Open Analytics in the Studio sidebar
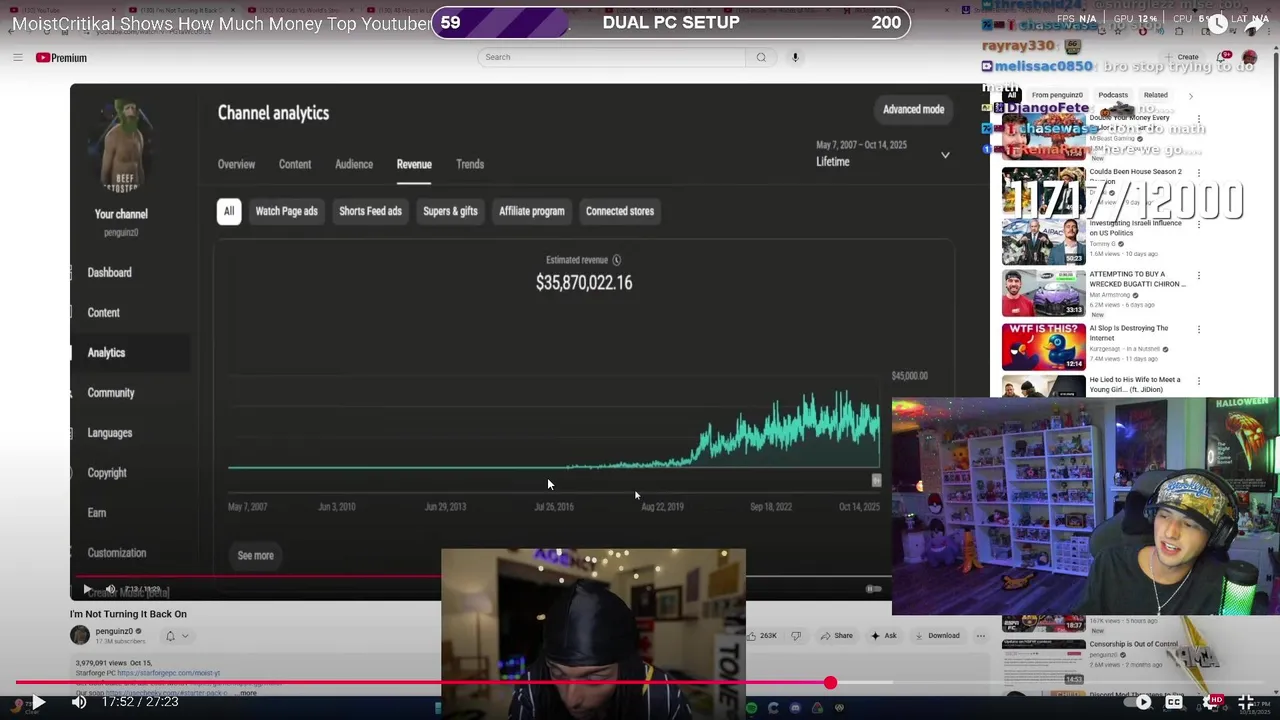Image resolution: width=1280 pixels, height=720 pixels. click(106, 352)
